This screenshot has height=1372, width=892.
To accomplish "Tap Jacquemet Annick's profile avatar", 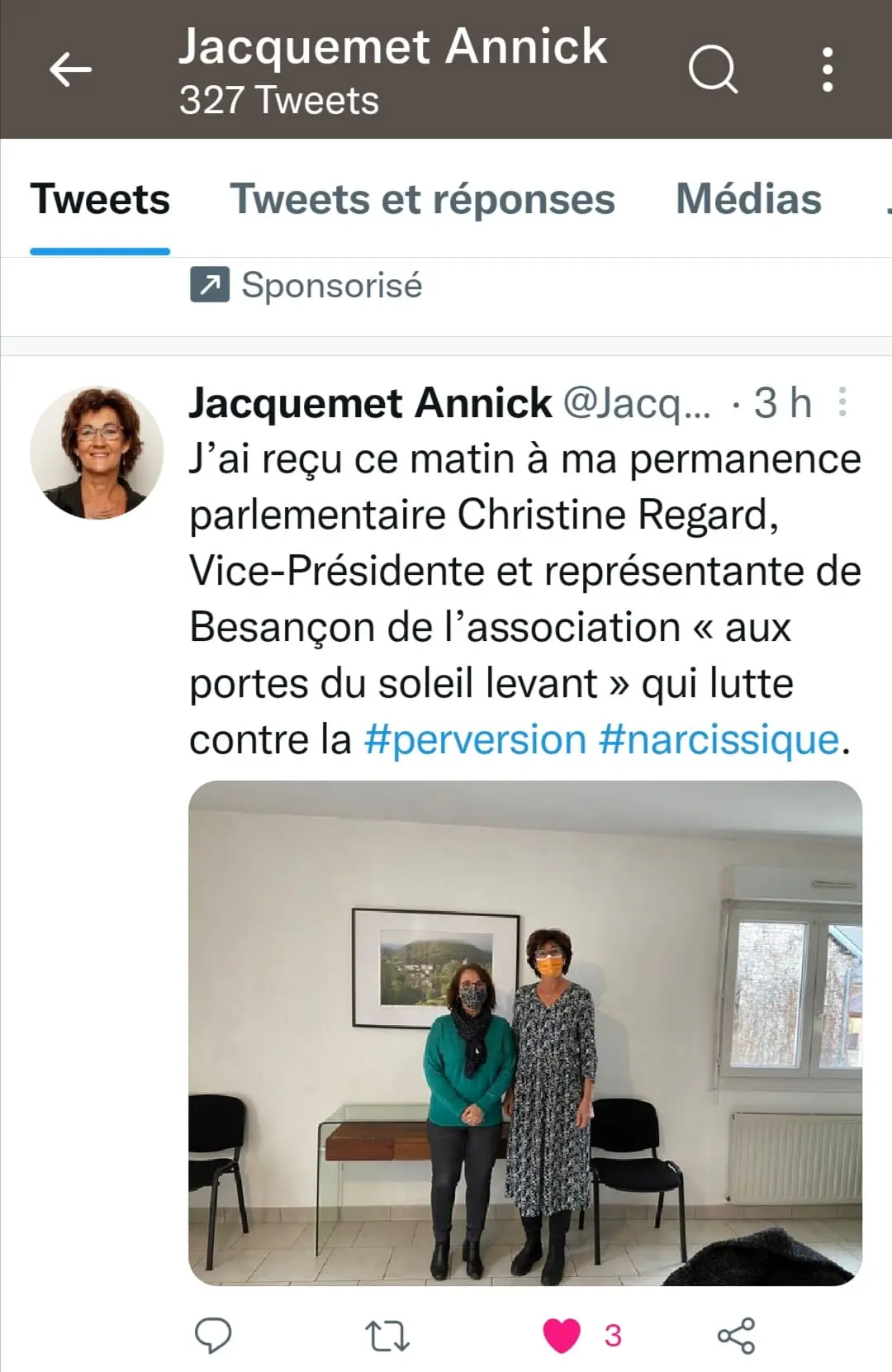I will (x=97, y=453).
